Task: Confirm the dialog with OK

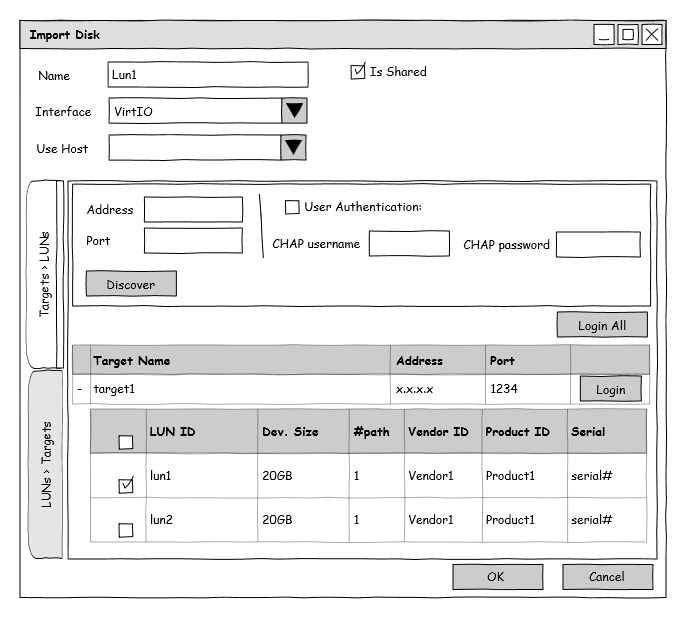Action: 497,577
